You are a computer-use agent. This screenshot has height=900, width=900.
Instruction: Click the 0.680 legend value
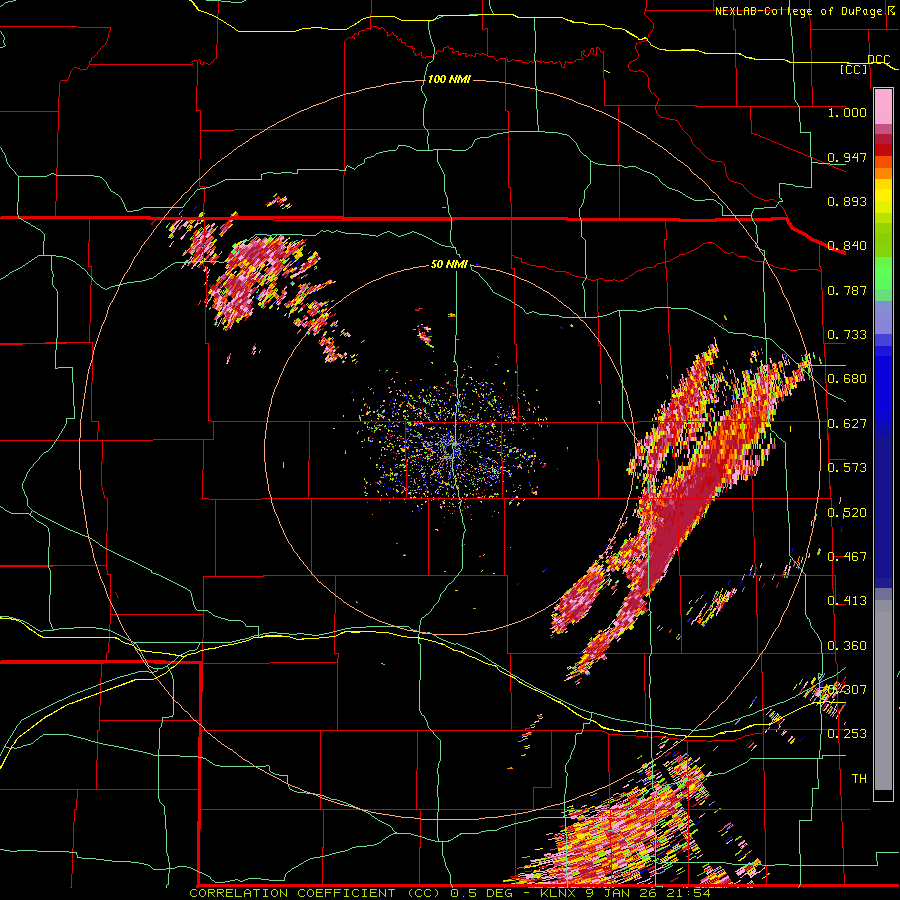[847, 379]
